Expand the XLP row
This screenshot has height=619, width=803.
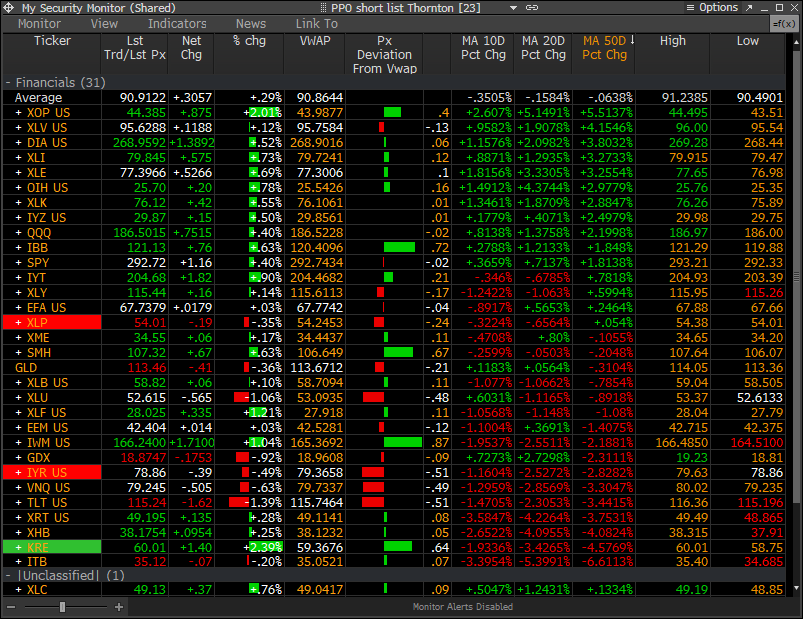coord(18,323)
